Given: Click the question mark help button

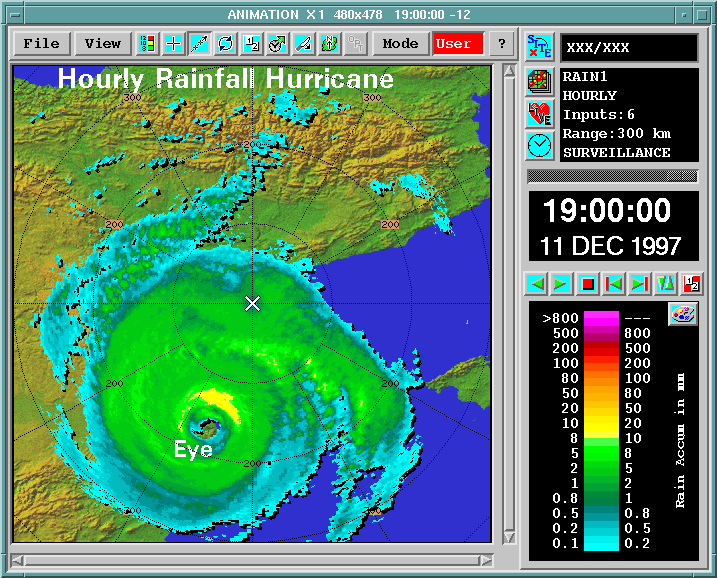Looking at the screenshot, I should (502, 44).
